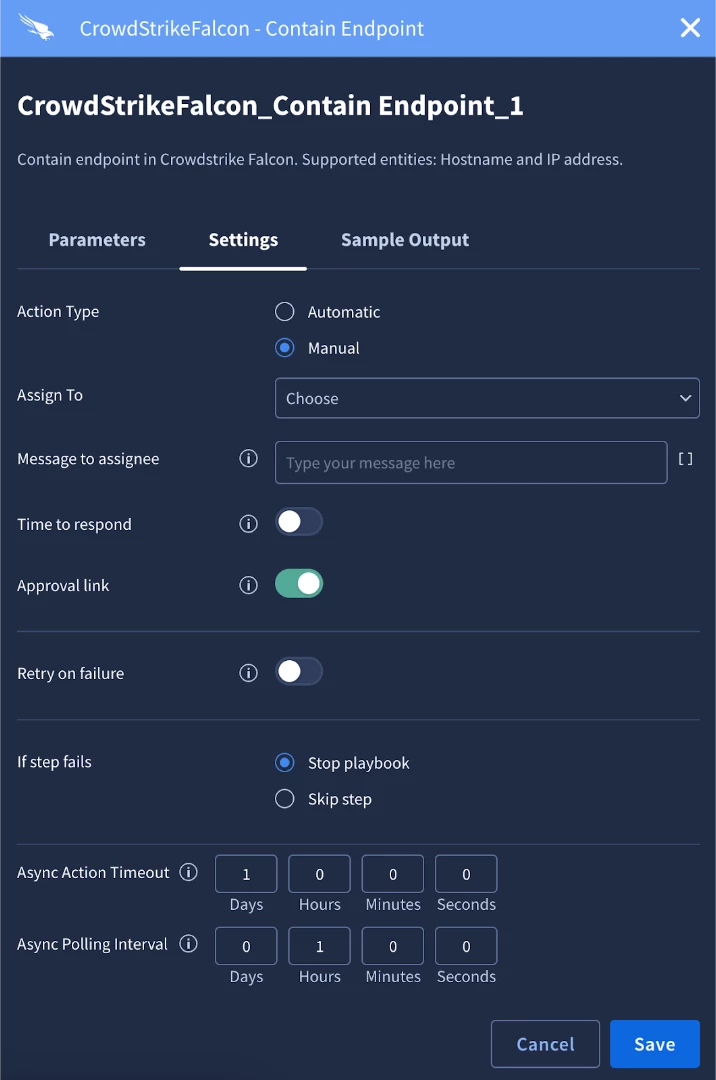
Task: Open info icon for Retry on failure
Action: [x=249, y=672]
